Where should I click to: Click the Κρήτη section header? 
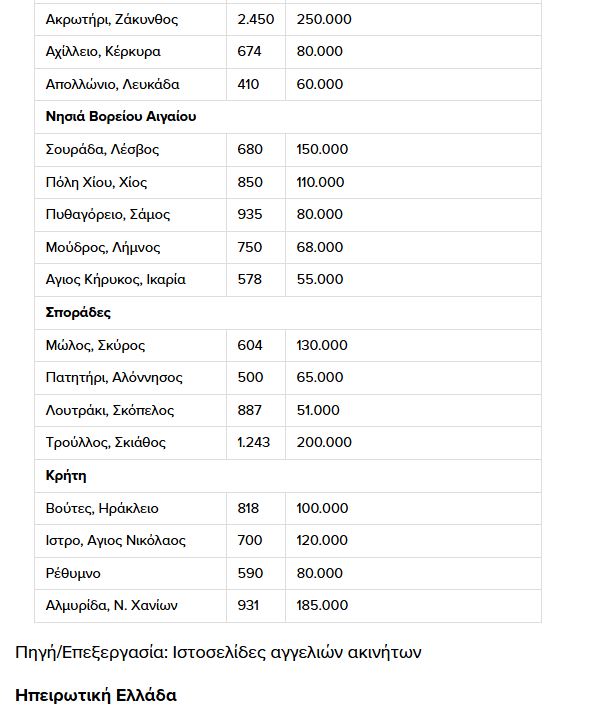[66, 476]
